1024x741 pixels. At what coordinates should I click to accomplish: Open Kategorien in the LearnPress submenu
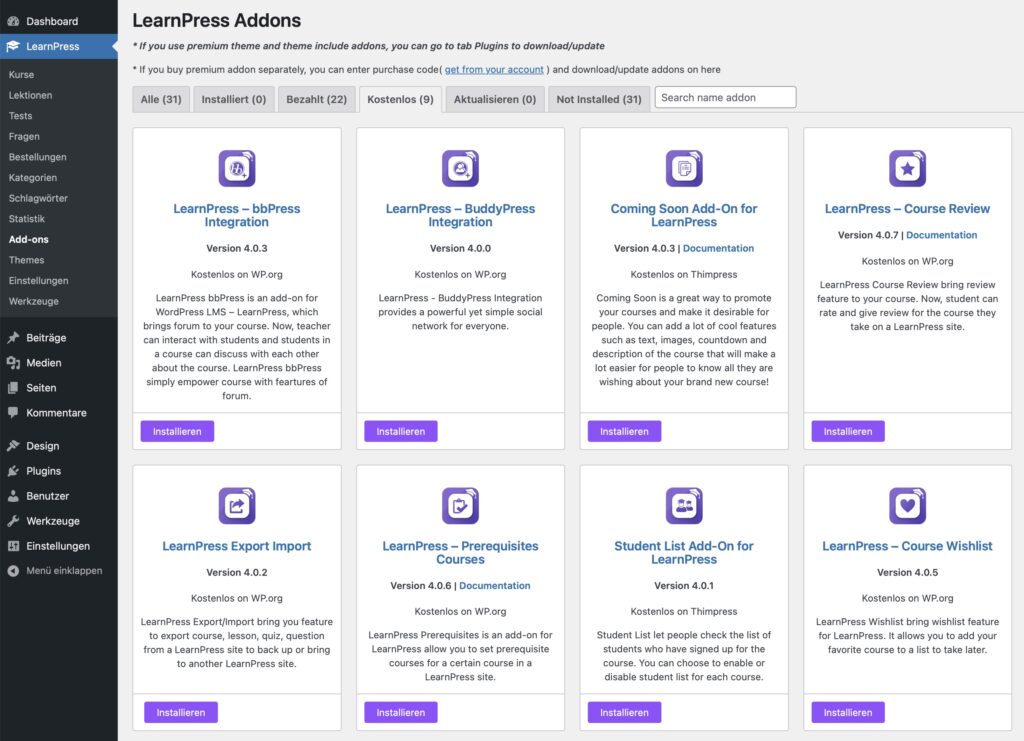(33, 178)
